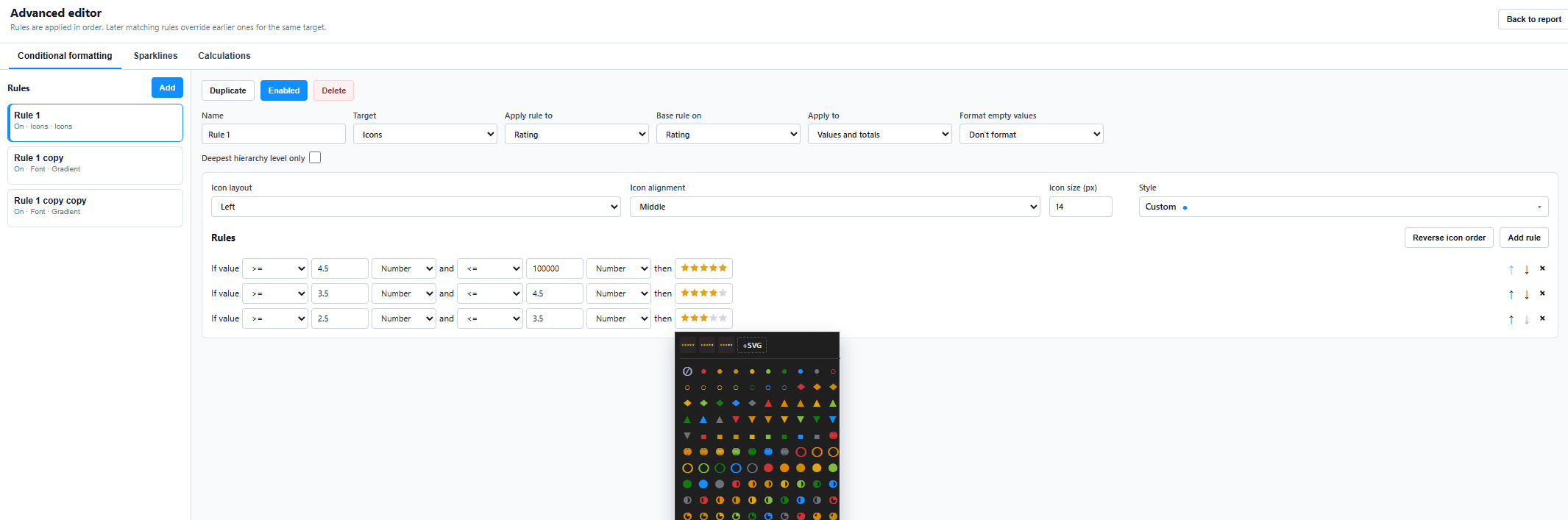Viewport: 1568px width, 520px height.
Task: Select Rule 1 copy copy in rules list
Action: pyautogui.click(x=95, y=208)
